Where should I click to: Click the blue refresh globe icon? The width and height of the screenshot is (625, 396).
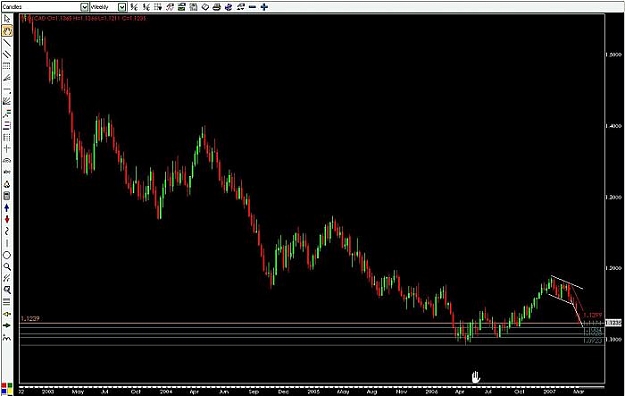(x=228, y=7)
